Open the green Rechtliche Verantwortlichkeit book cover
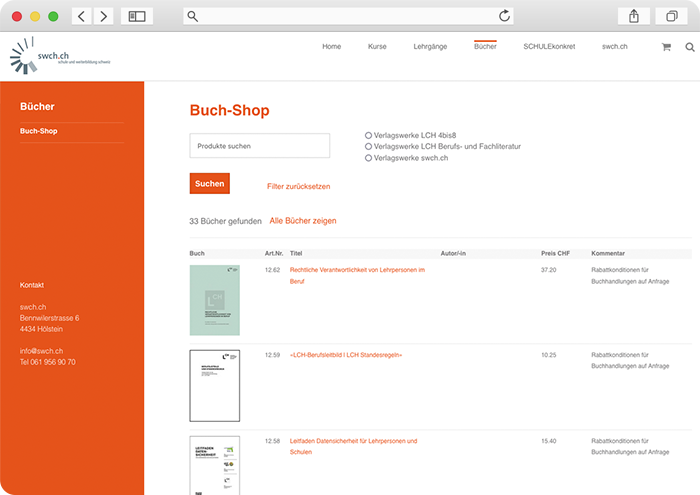Screen dimensions: 700x495 coord(215,300)
